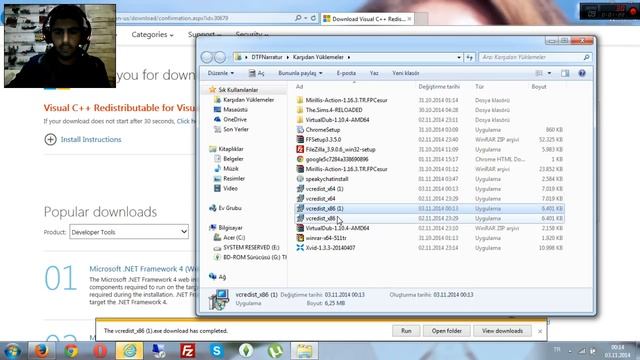Click View downloads button

(502, 331)
